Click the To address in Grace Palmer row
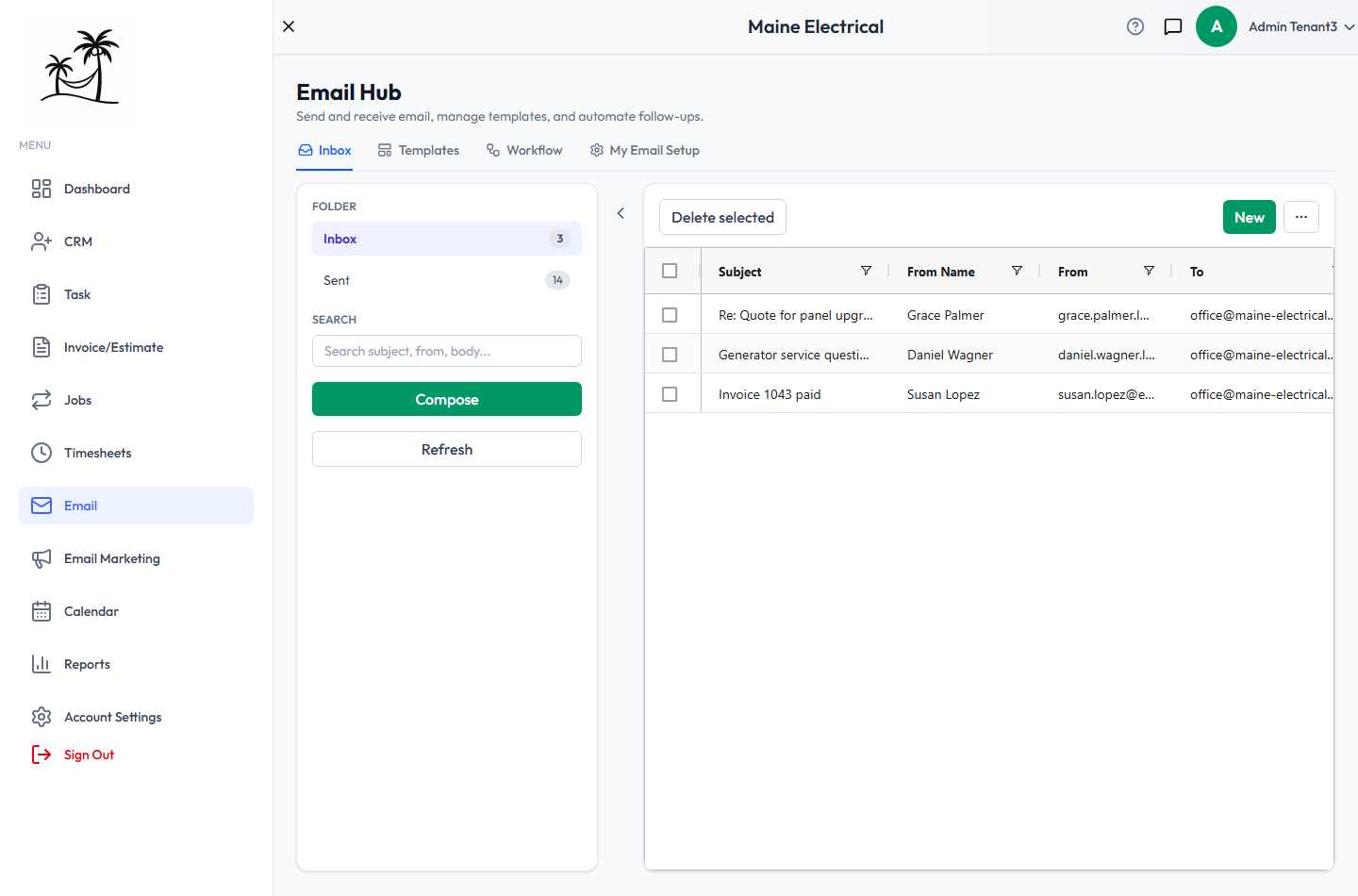 [1262, 315]
